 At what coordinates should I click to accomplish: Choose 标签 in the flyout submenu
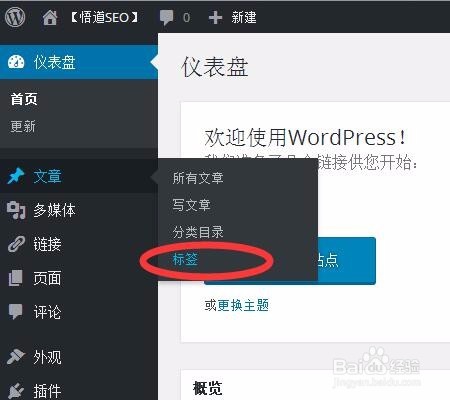[185, 259]
